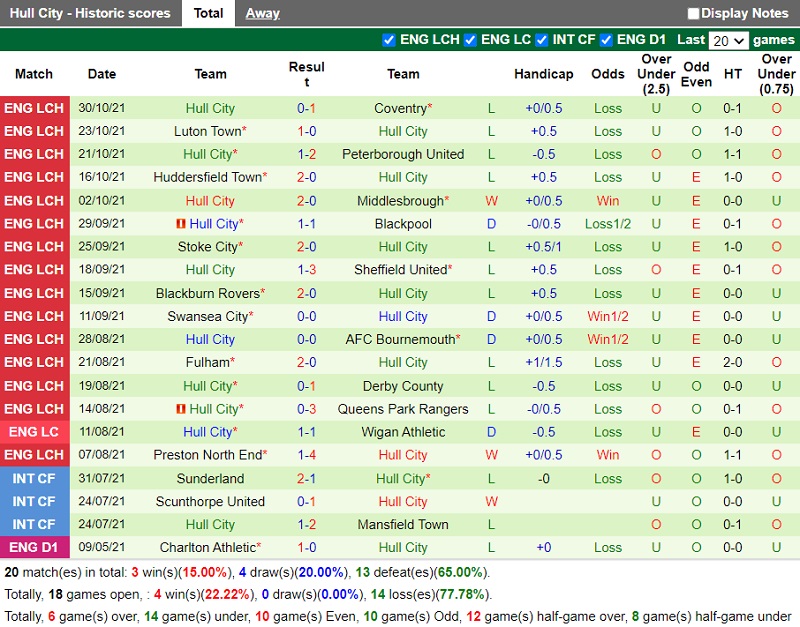
Task: Click the AFC Bournemouth team link
Action: pyautogui.click(x=403, y=339)
